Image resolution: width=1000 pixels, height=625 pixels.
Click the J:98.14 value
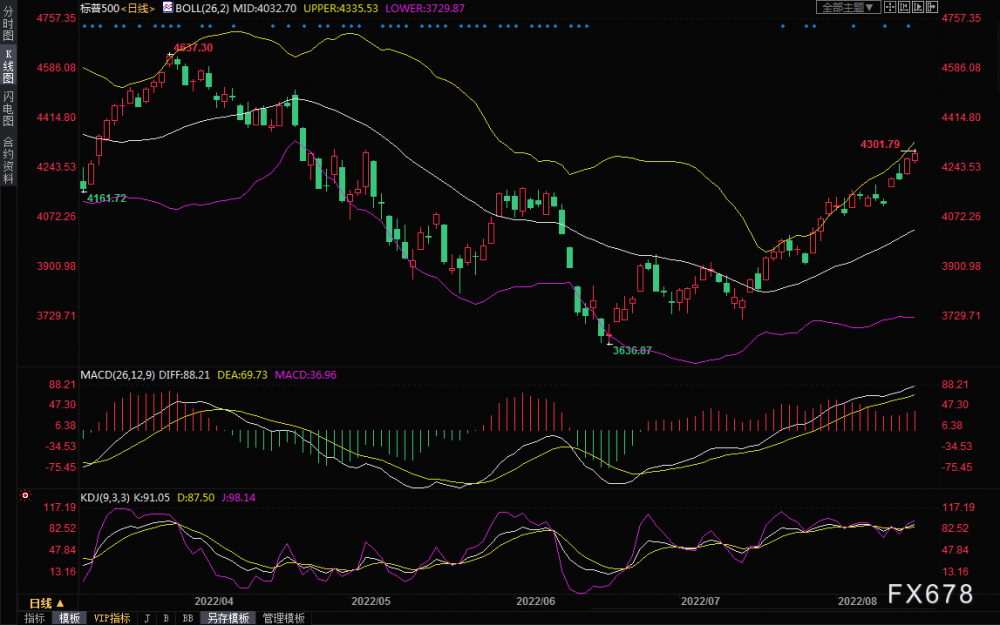pos(239,497)
